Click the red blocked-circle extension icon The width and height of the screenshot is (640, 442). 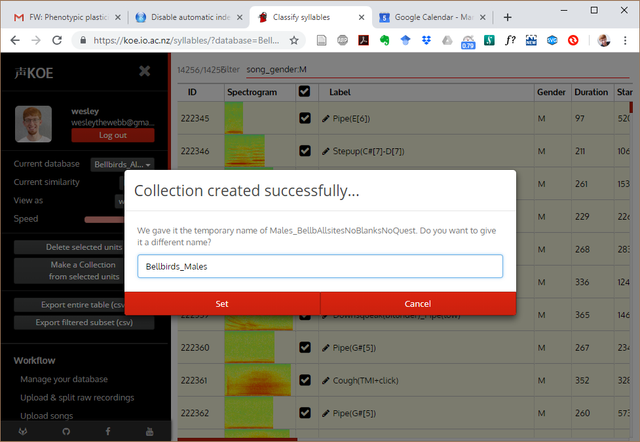point(573,40)
